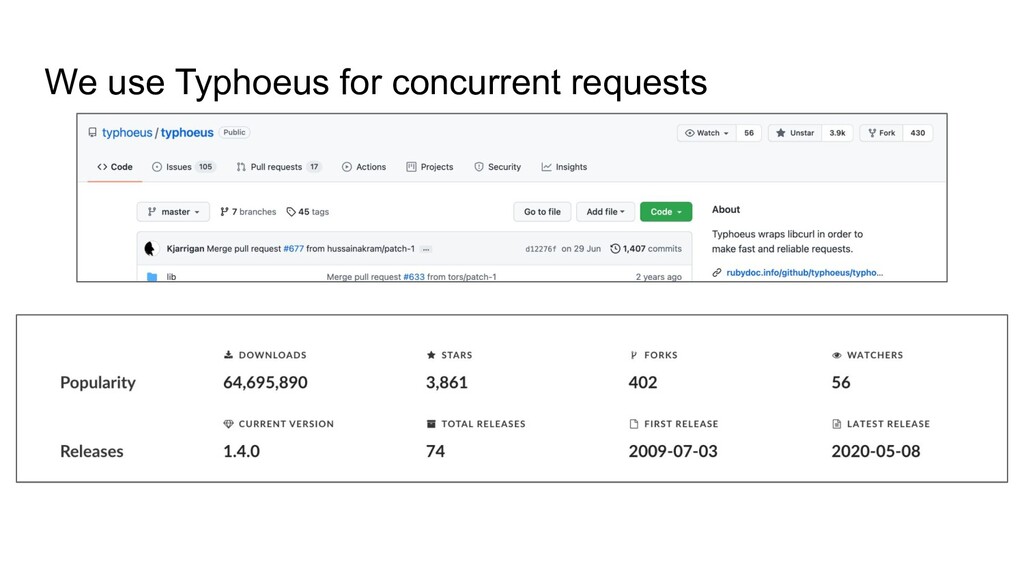Expand commit message ellipsis button

[426, 249]
